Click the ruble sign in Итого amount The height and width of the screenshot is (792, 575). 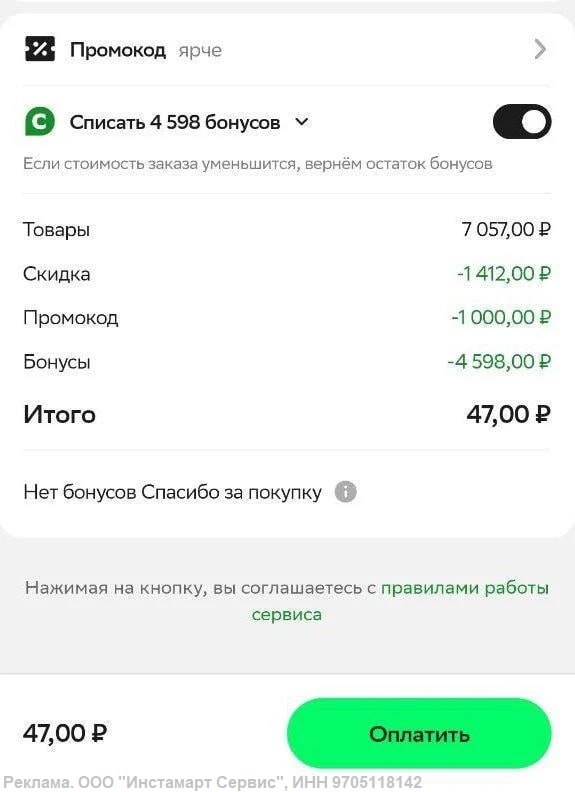pos(542,414)
